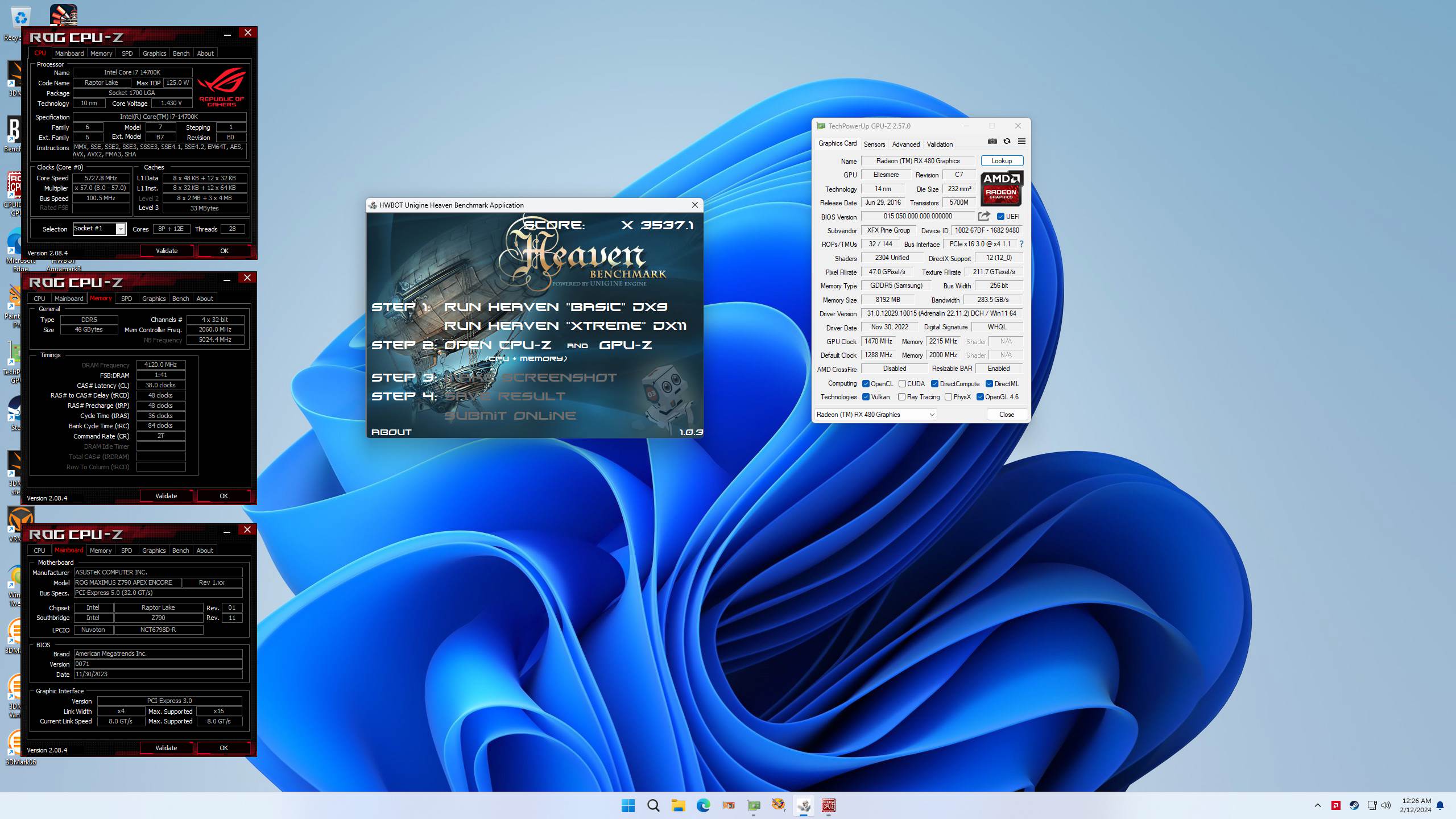Click the Lookup button in GPU-Z
This screenshot has width=1456, height=819.
pyautogui.click(x=1002, y=161)
